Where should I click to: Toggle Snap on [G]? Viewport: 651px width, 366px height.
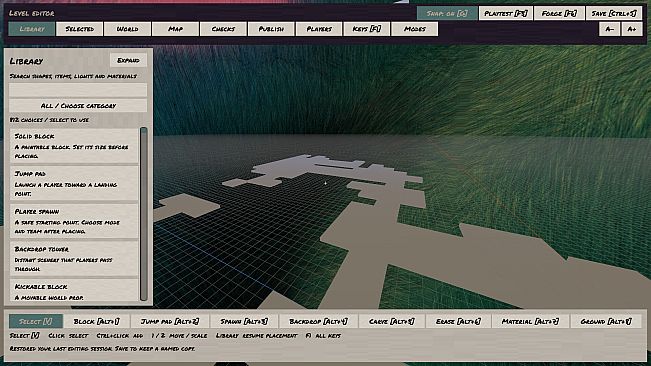point(447,13)
